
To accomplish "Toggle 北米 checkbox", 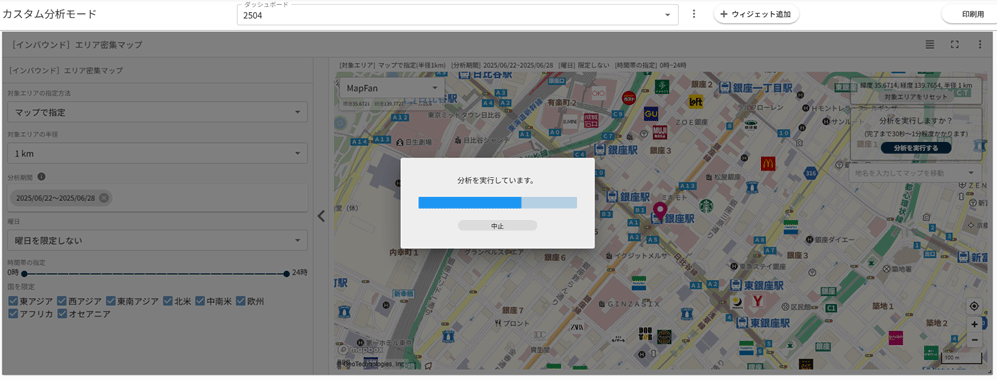I will [x=168, y=301].
